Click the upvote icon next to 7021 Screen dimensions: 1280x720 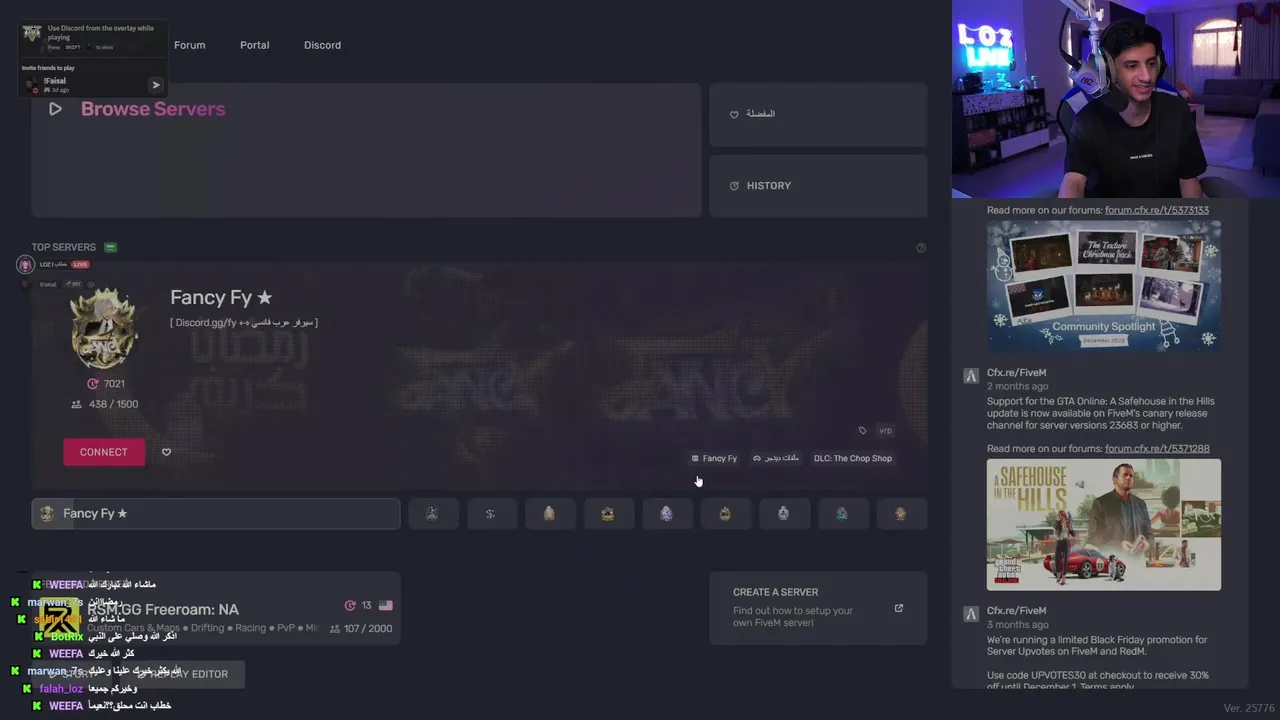point(93,384)
